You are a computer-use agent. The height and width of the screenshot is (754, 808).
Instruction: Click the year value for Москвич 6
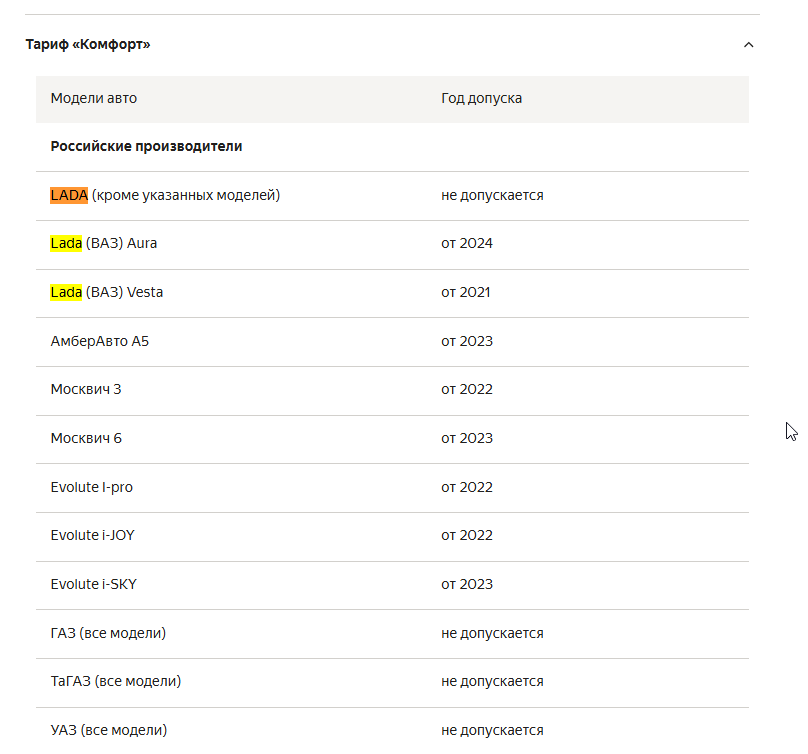pyautogui.click(x=467, y=438)
